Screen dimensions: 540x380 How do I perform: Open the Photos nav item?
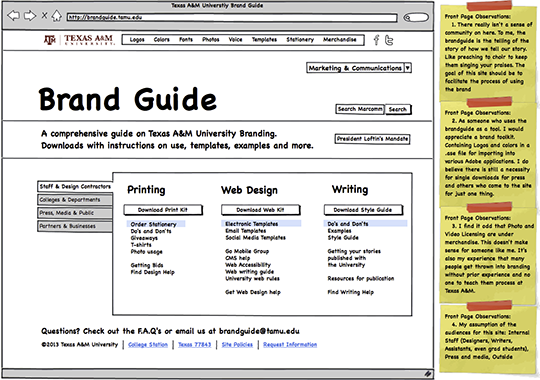(210, 40)
